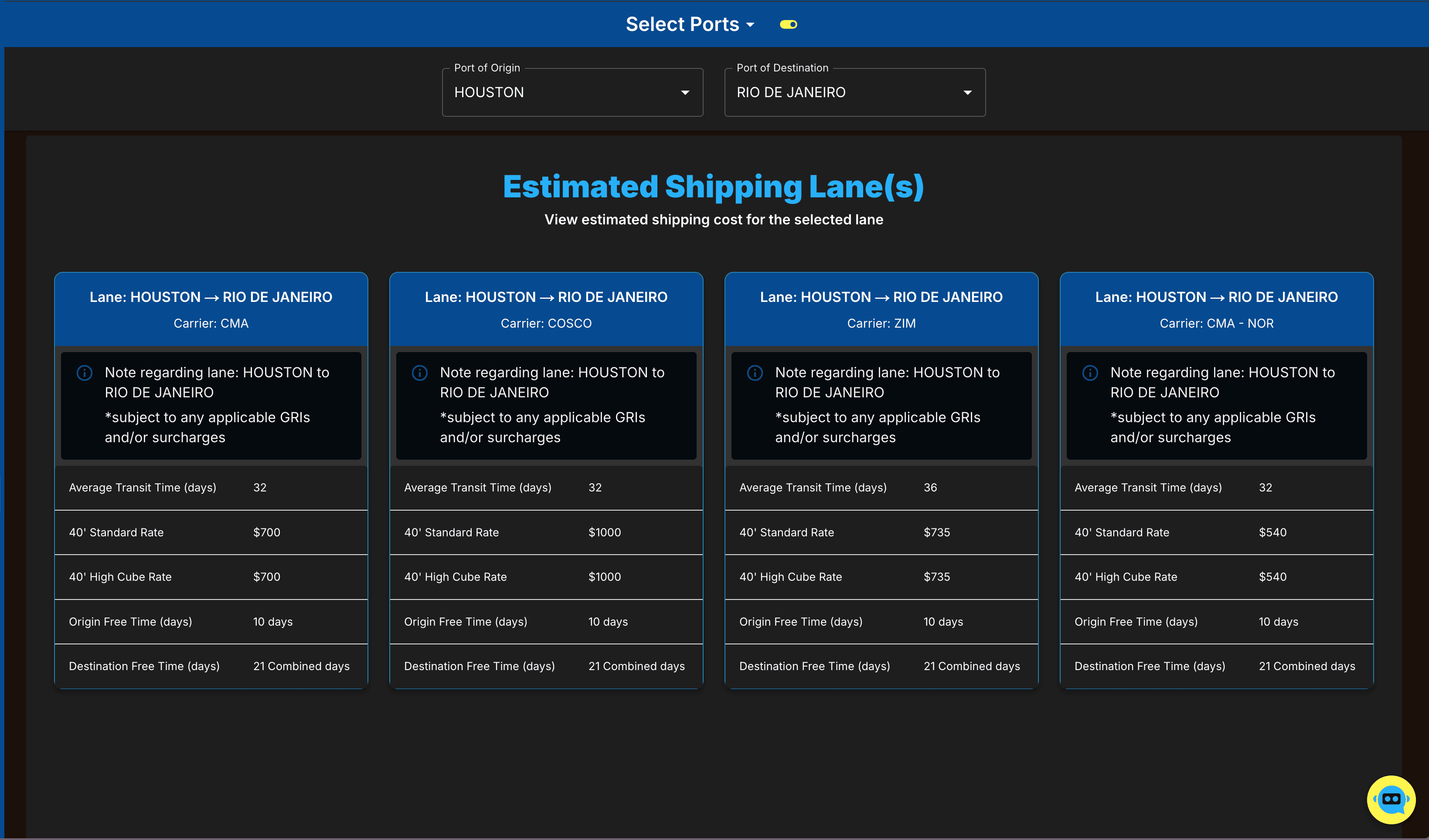
Task: Click the $540 40' Standard Rate for CMA - NOR
Action: point(1272,532)
